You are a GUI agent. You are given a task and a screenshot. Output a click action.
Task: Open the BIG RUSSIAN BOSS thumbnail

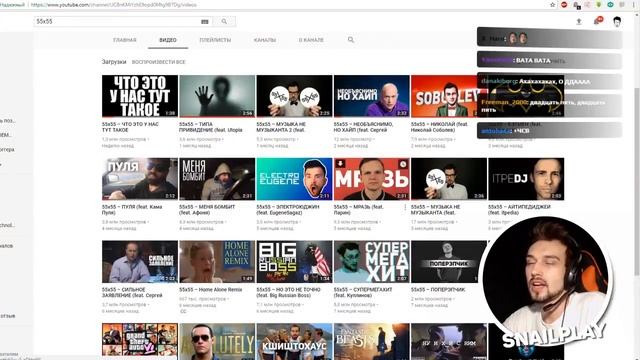click(294, 262)
